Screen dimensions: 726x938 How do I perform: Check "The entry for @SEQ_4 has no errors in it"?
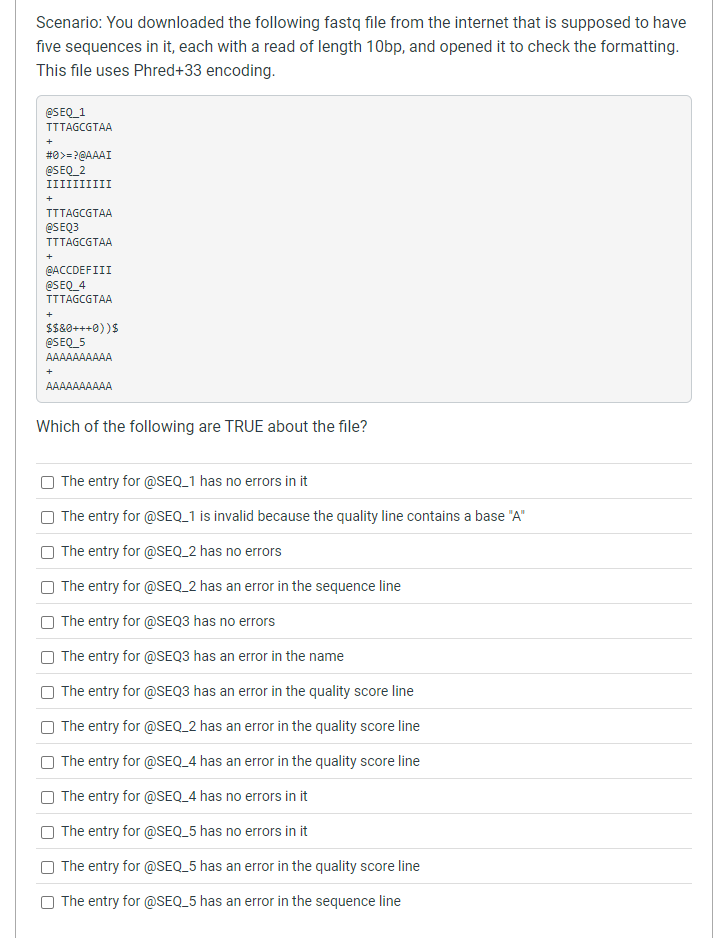(x=47, y=797)
